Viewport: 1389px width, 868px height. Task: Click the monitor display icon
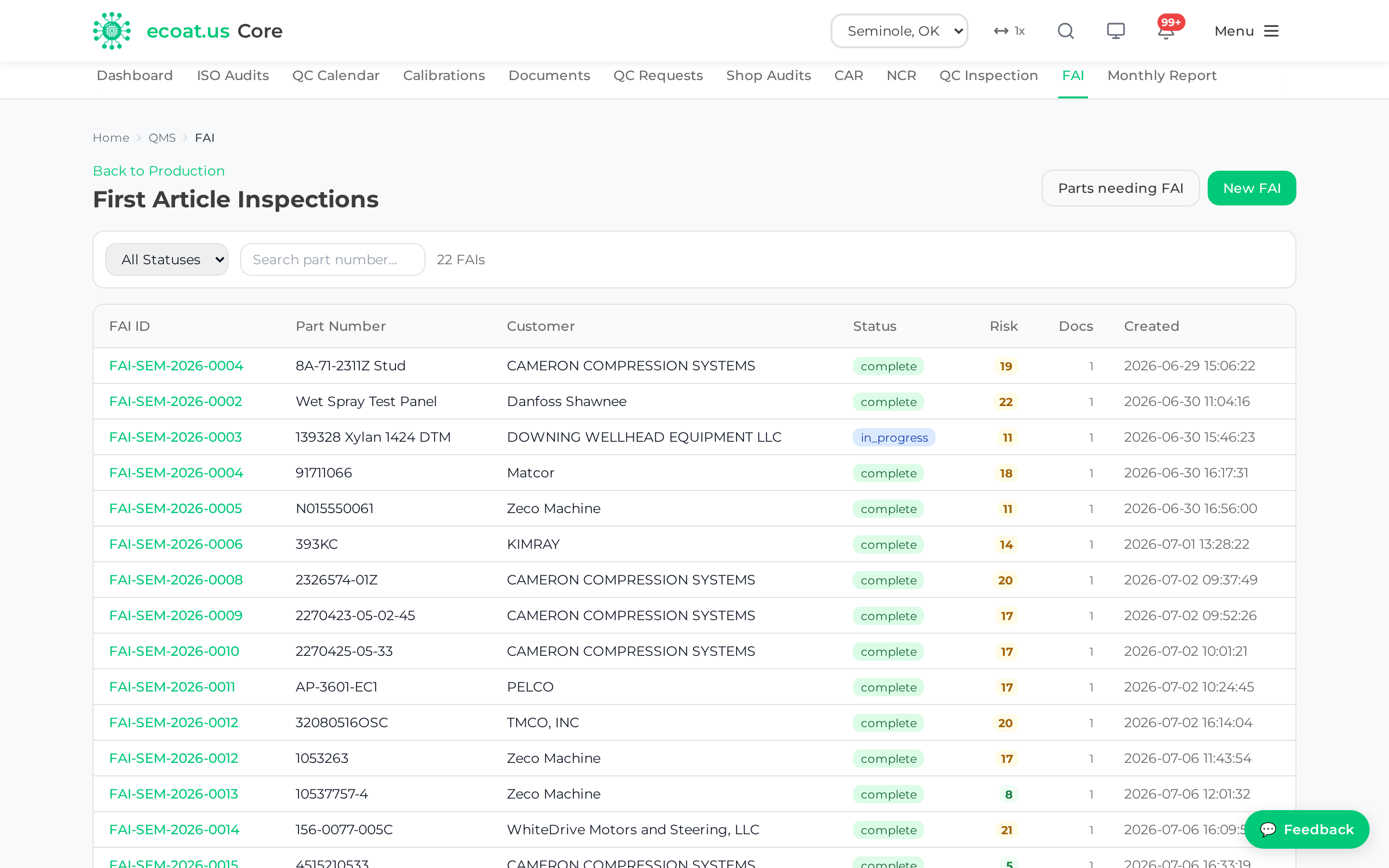click(x=1116, y=31)
